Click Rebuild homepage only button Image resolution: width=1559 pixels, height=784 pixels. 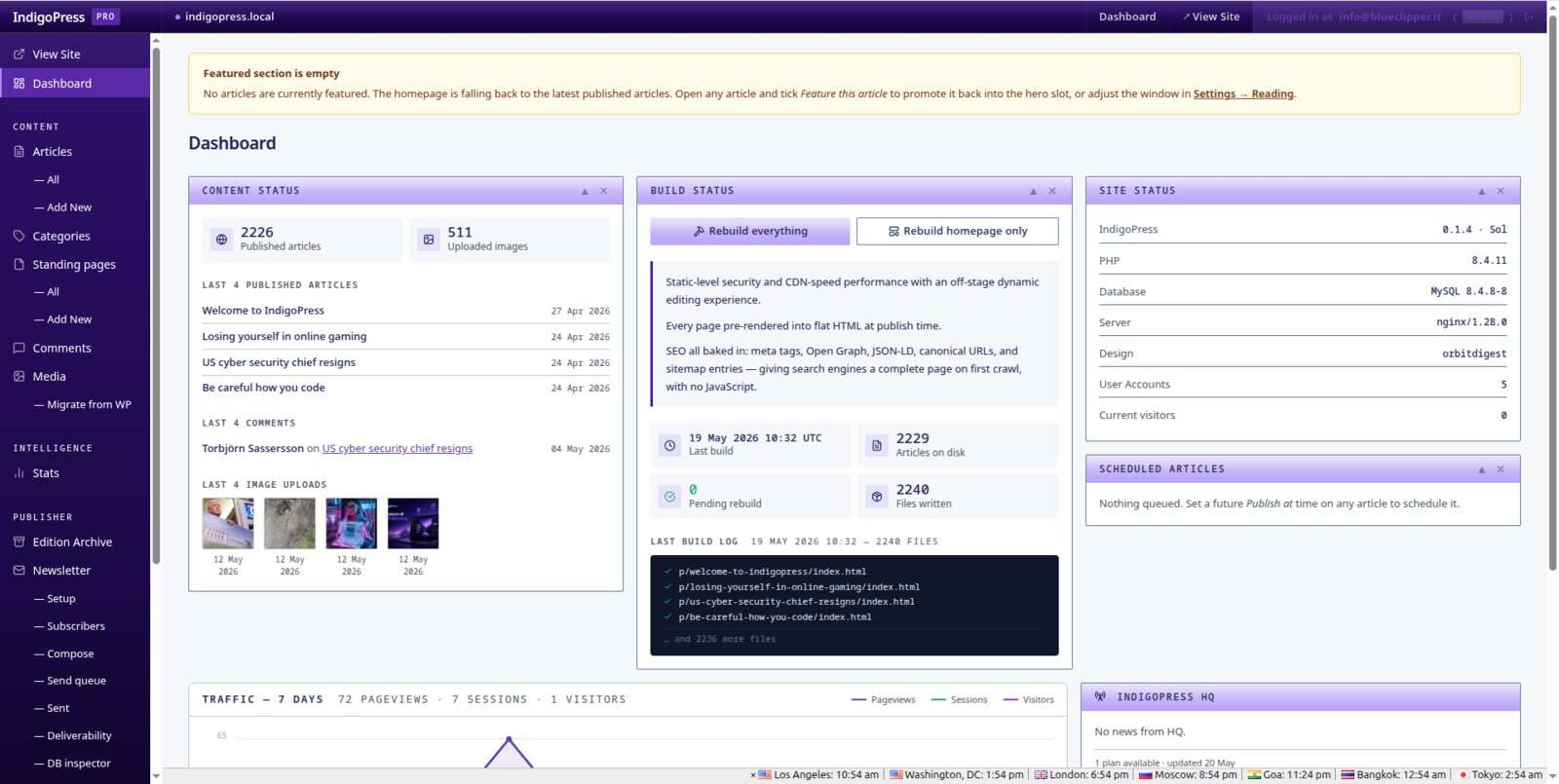(958, 231)
